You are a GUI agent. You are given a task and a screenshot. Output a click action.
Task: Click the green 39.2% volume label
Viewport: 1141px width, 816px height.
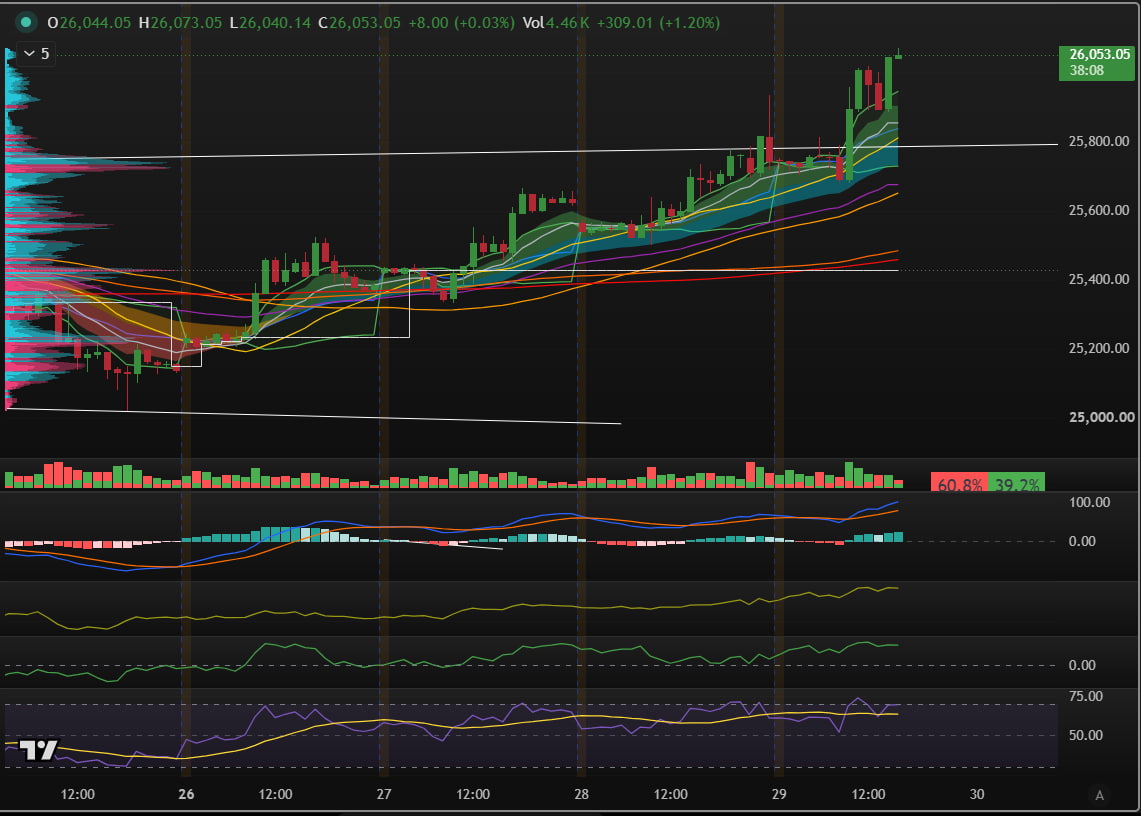(x=1017, y=483)
